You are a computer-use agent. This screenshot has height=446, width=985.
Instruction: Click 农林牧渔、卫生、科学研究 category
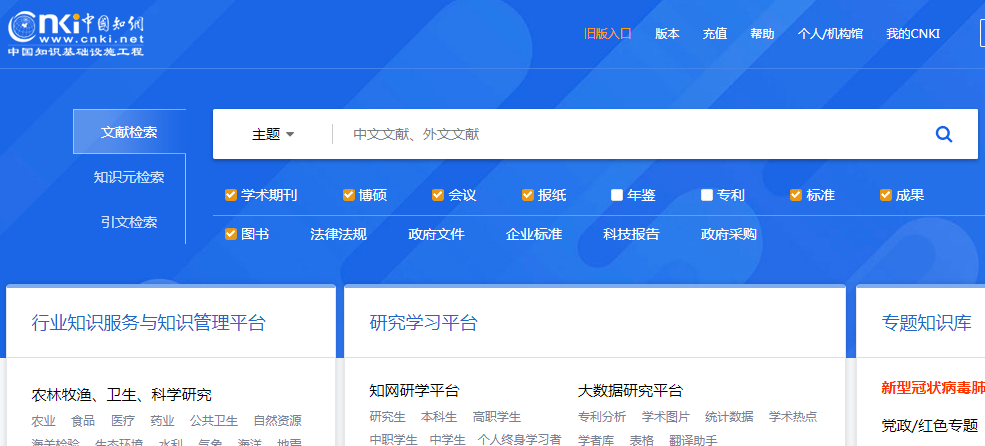(122, 395)
